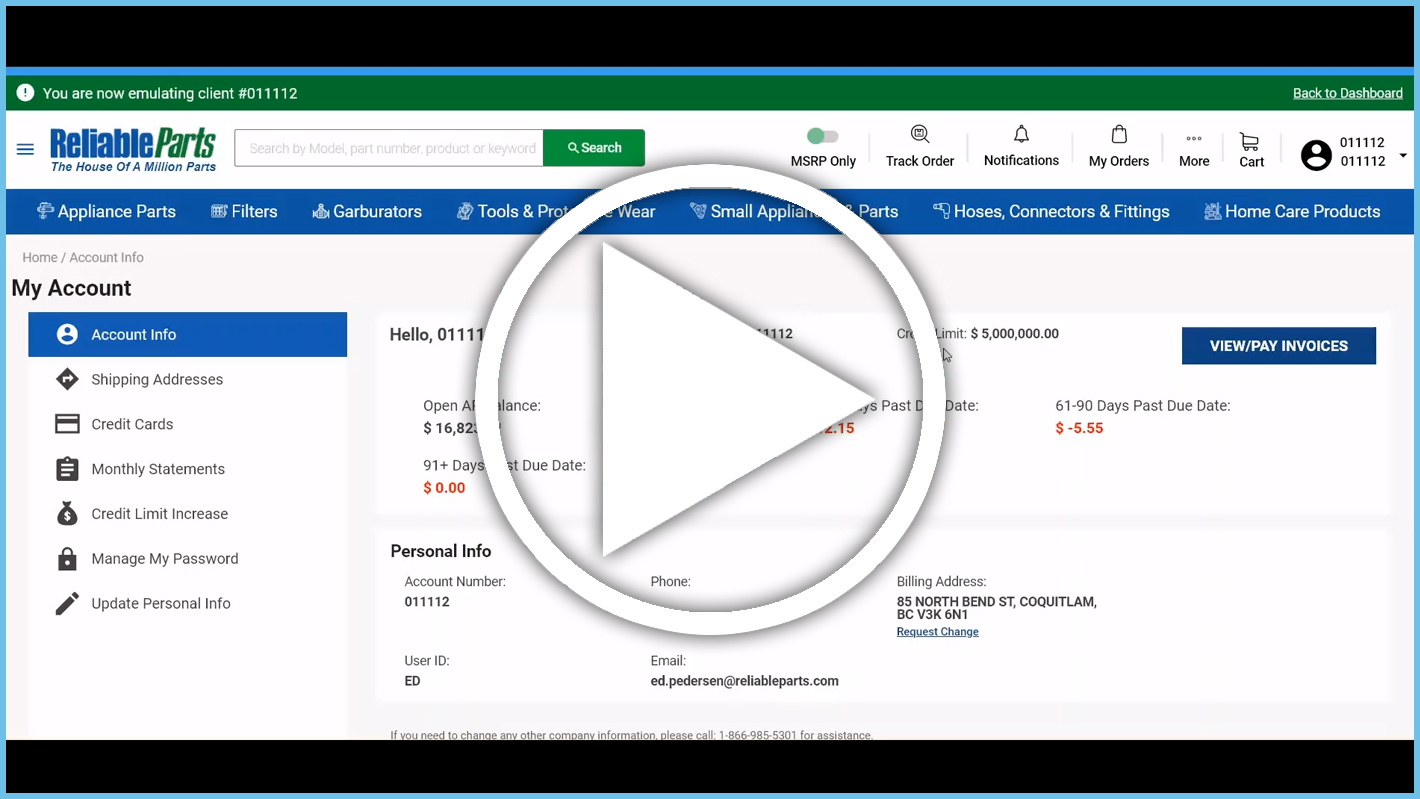Expand the account dropdown arrow
The image size is (1420, 799).
click(1403, 155)
